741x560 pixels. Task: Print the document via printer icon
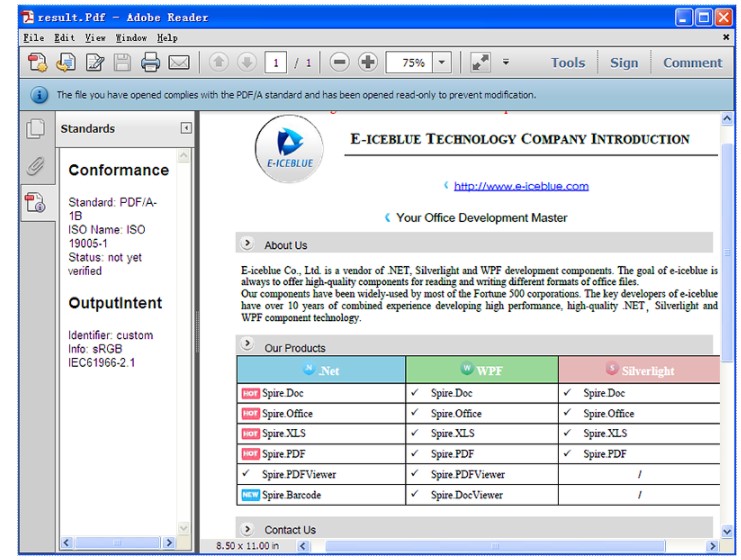coord(150,62)
